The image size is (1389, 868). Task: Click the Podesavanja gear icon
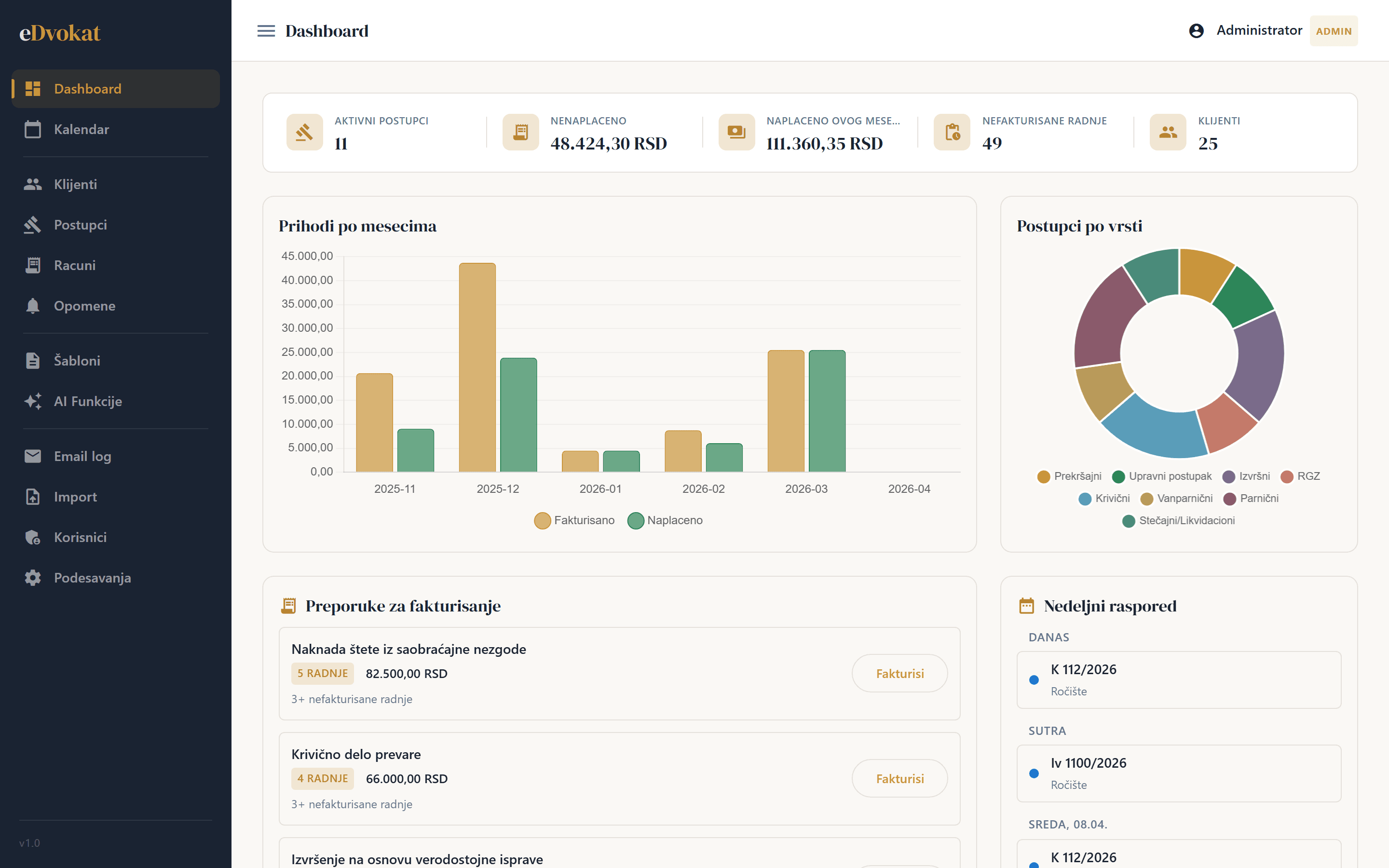pyautogui.click(x=33, y=578)
